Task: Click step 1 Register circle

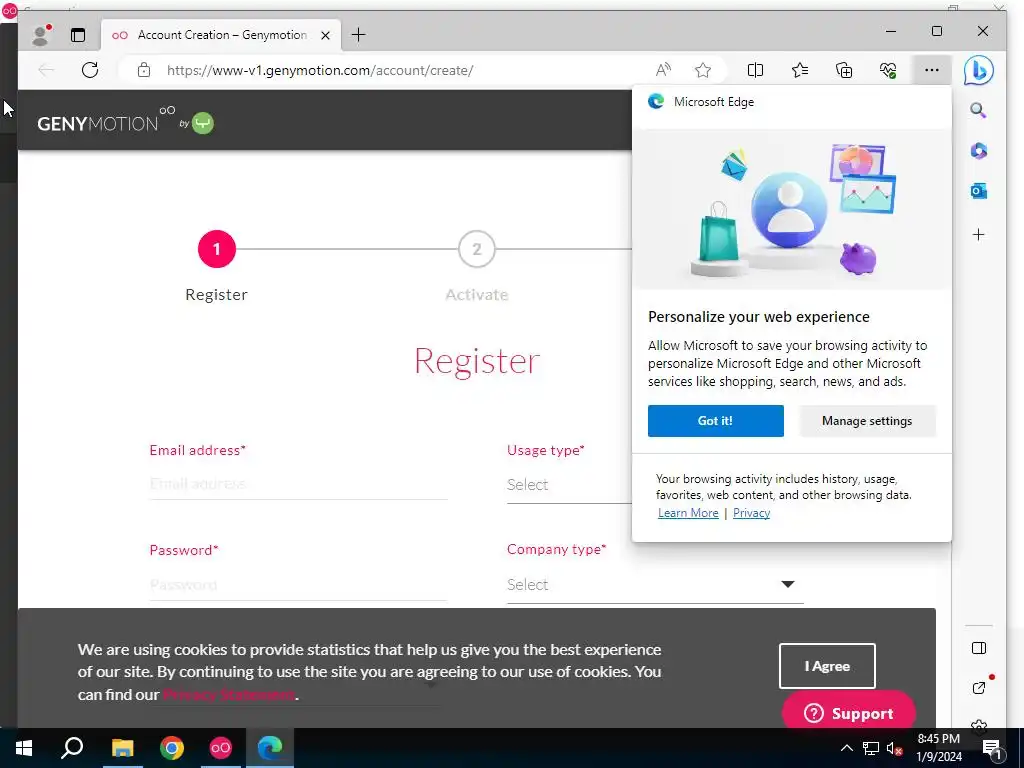Action: click(x=216, y=249)
